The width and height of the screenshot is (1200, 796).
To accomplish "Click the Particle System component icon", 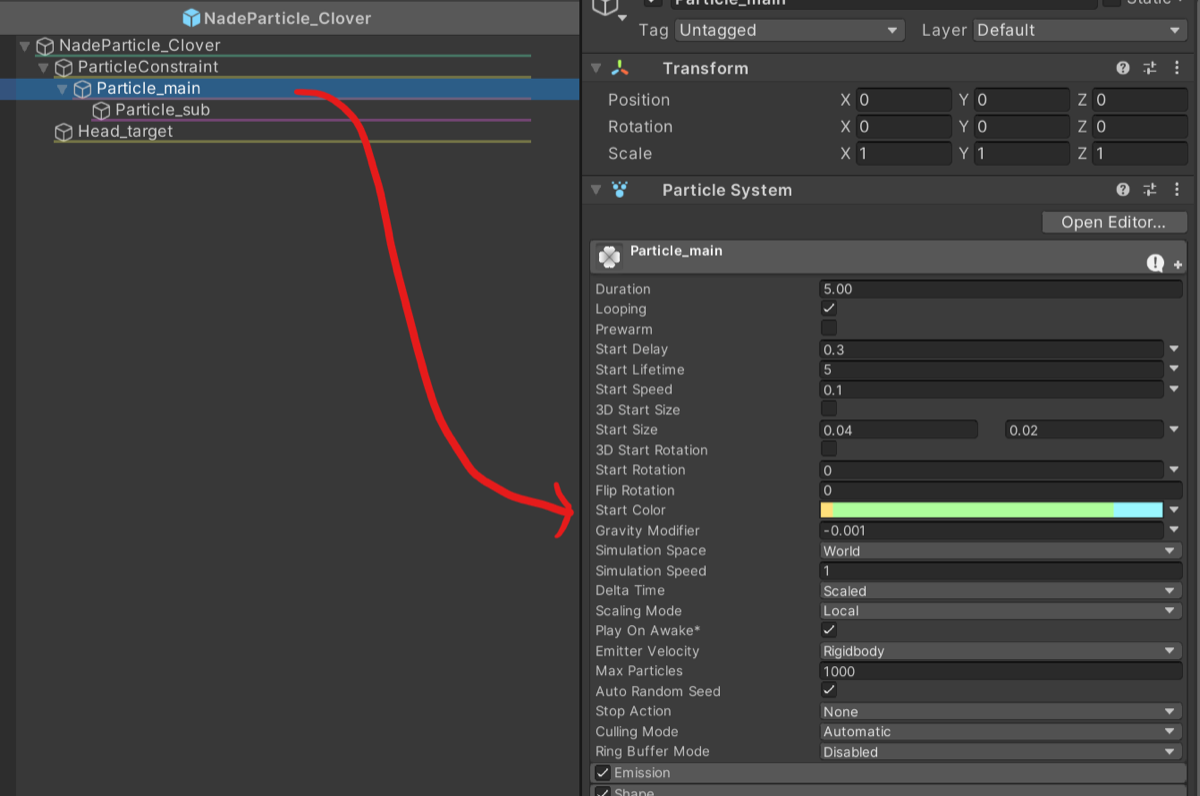I will (621, 190).
